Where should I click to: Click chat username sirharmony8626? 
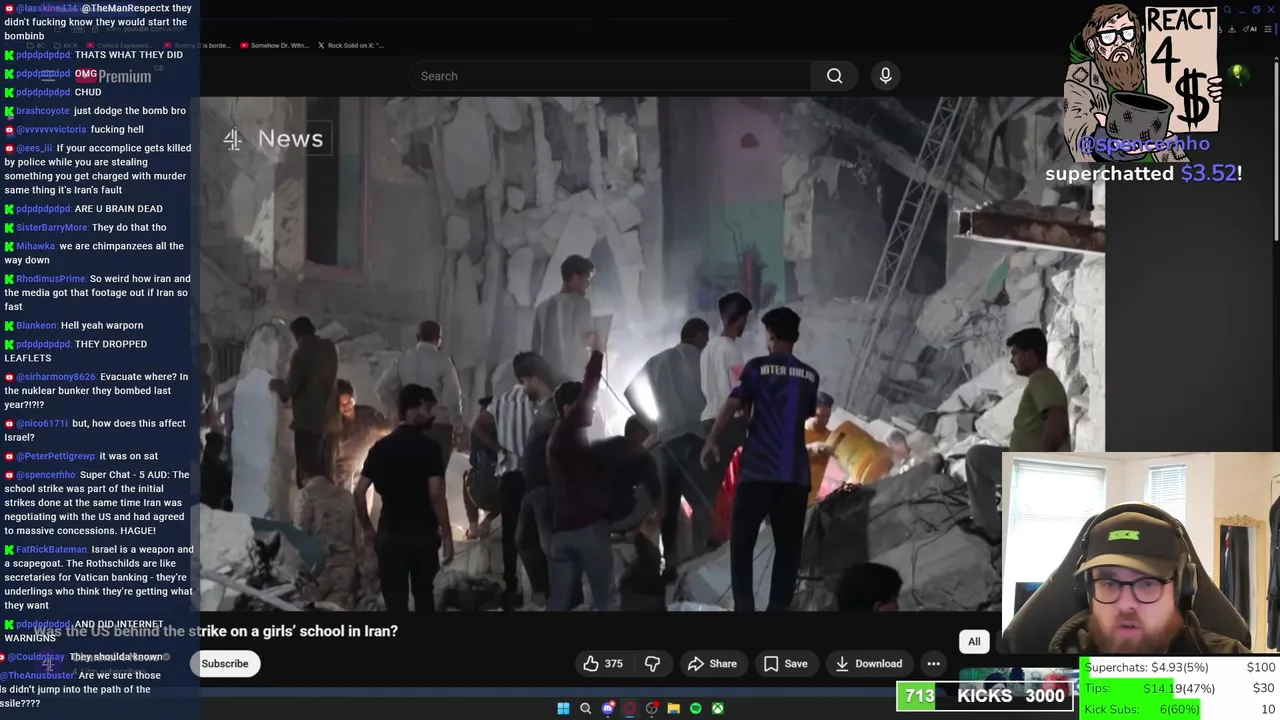tap(56, 377)
